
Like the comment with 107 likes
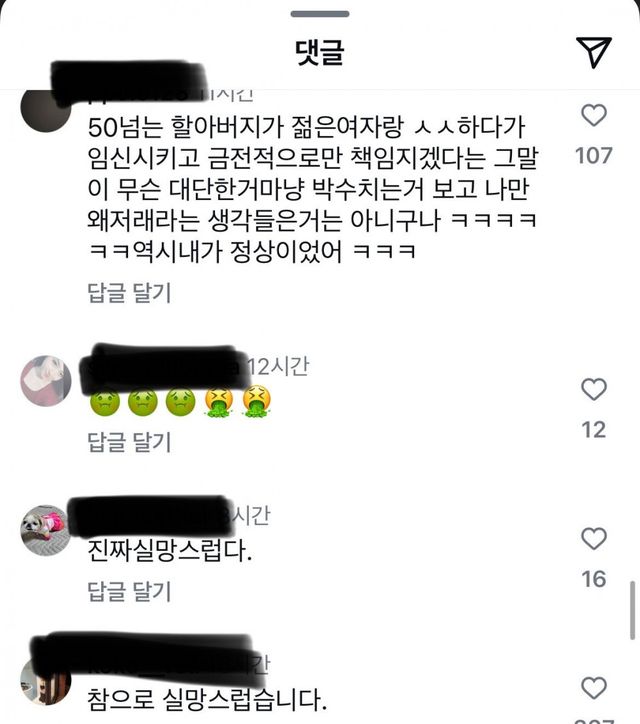point(594,115)
